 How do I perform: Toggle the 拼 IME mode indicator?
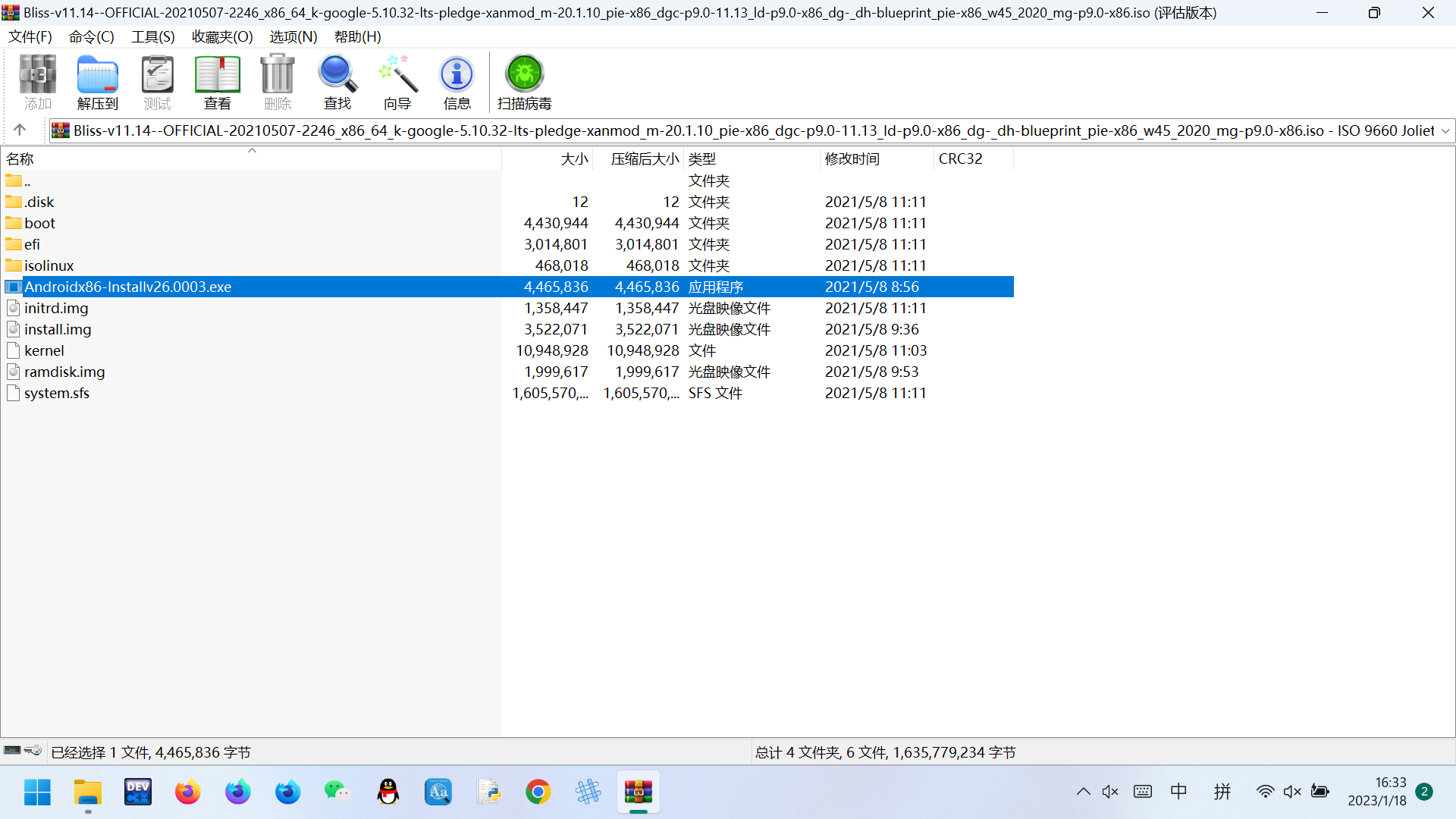(x=1222, y=792)
